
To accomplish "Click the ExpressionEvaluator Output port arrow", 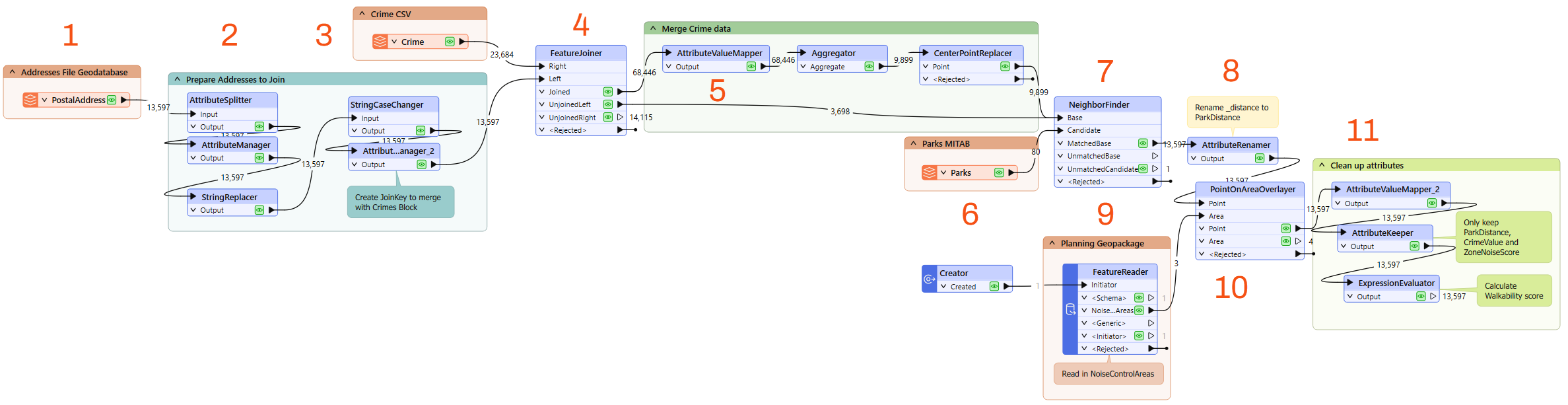I will coord(1433,297).
